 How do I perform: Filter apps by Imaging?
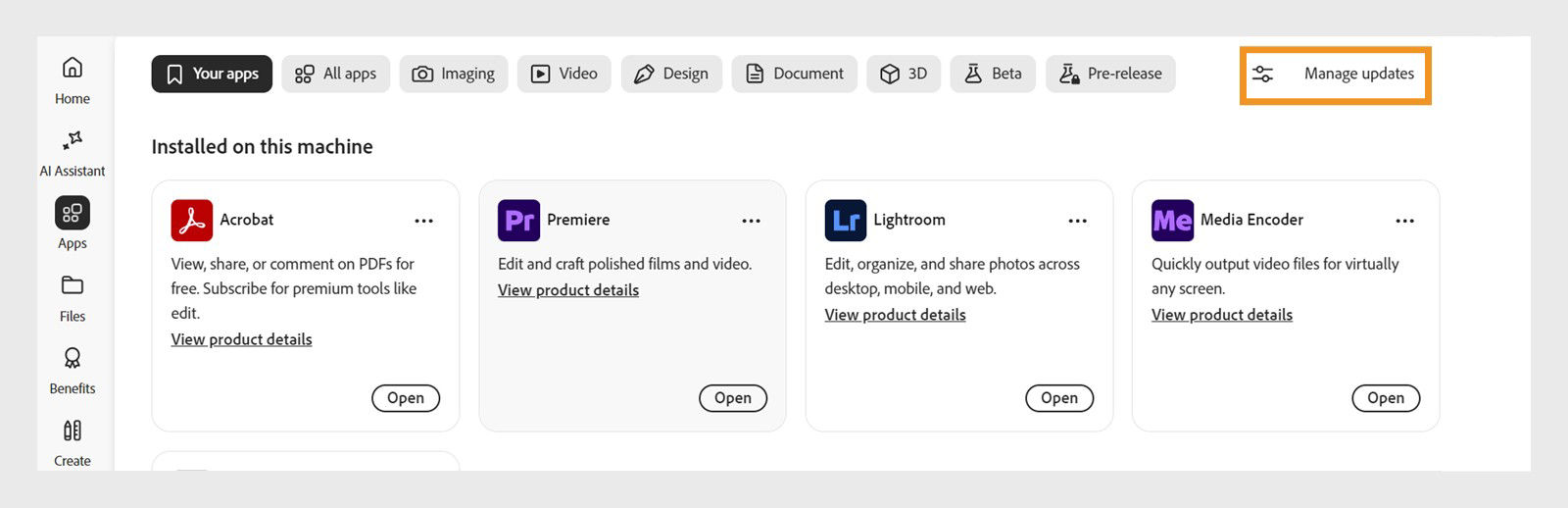(453, 74)
